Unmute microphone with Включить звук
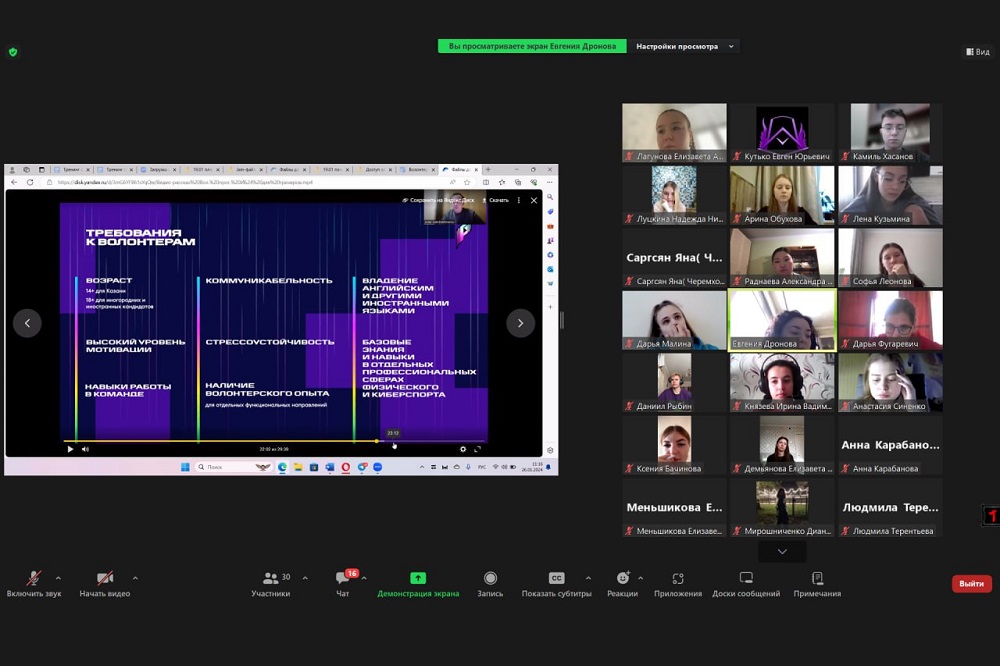1000x666 pixels. coord(34,583)
